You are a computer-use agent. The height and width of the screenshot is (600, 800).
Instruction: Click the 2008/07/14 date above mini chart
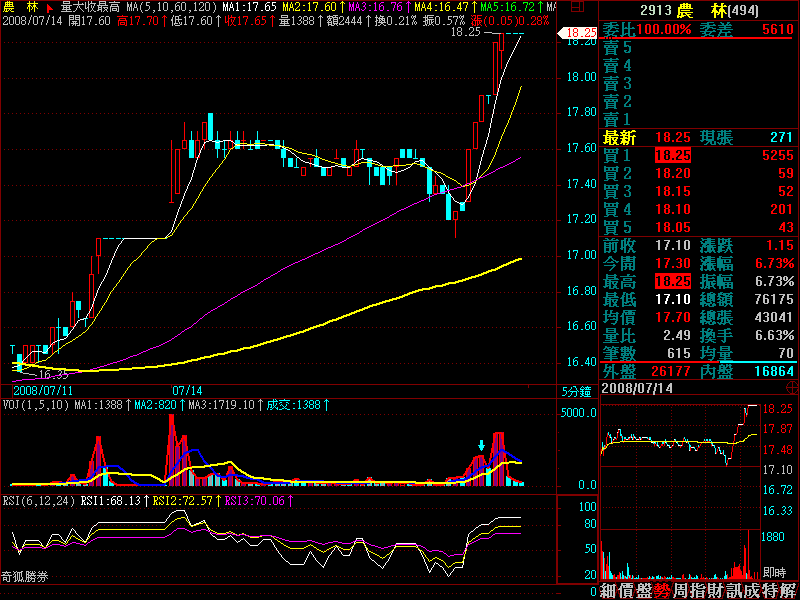click(x=637, y=388)
